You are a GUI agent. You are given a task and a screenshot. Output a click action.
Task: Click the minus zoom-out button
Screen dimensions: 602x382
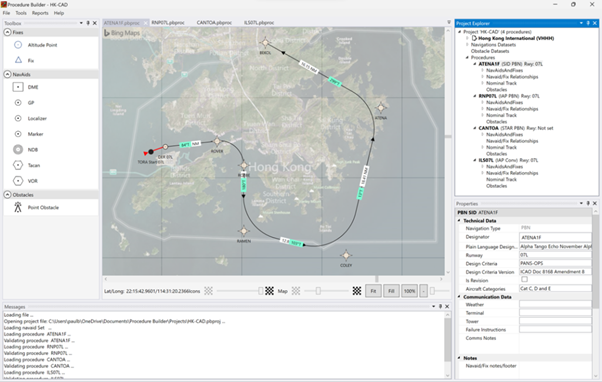coord(423,291)
